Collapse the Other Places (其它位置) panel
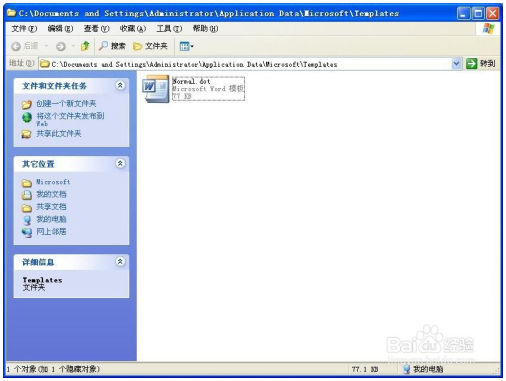506x381 pixels. tap(120, 163)
